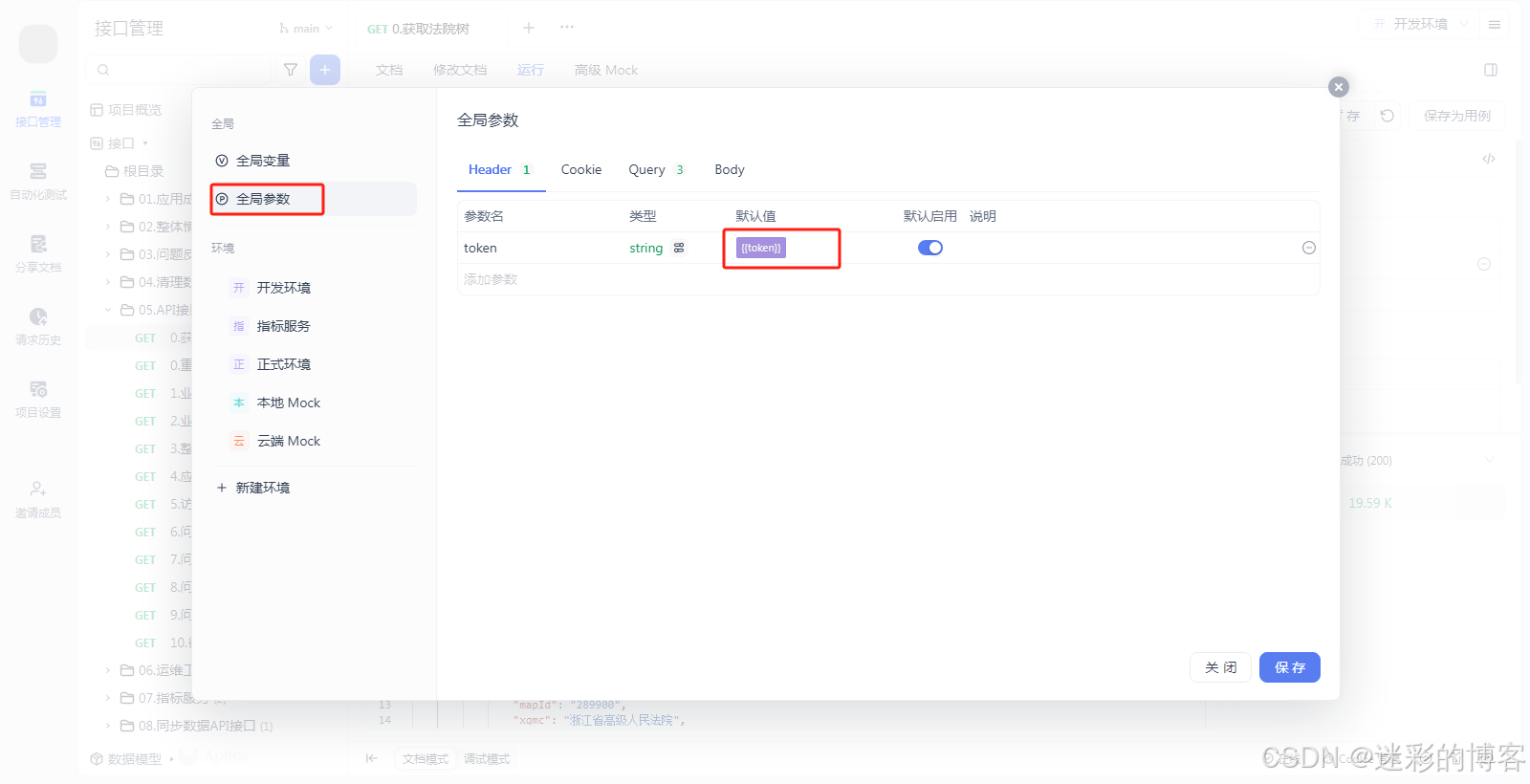Collapse the 05.API接口 folder
The image size is (1530, 784).
coord(108,310)
